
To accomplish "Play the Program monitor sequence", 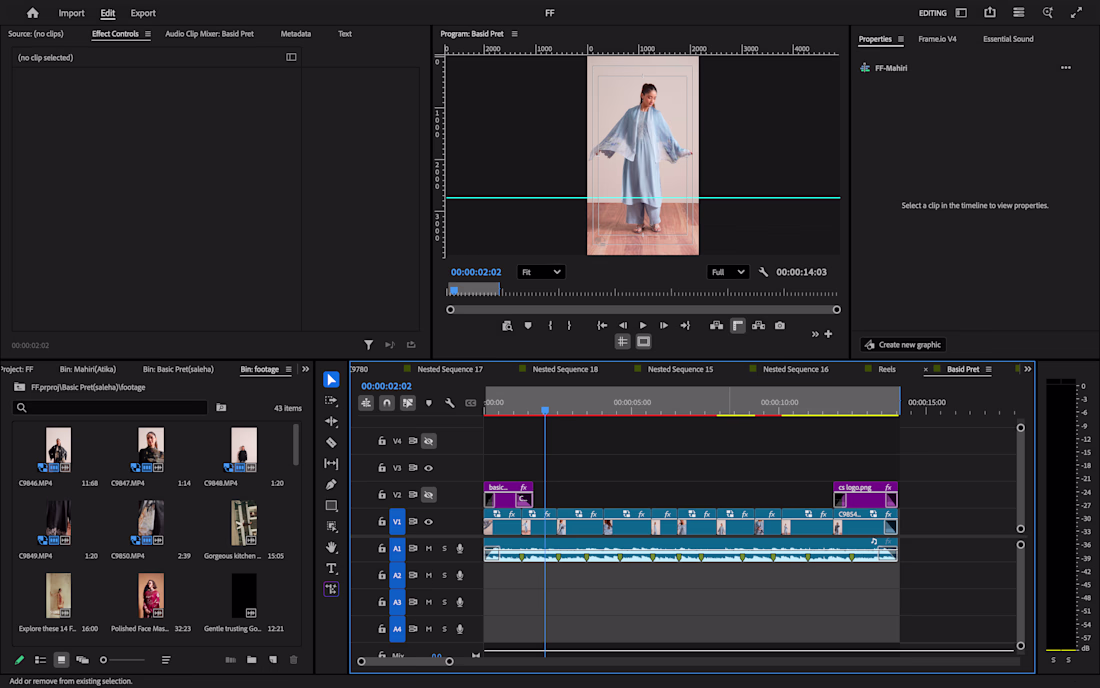I will [x=643, y=325].
